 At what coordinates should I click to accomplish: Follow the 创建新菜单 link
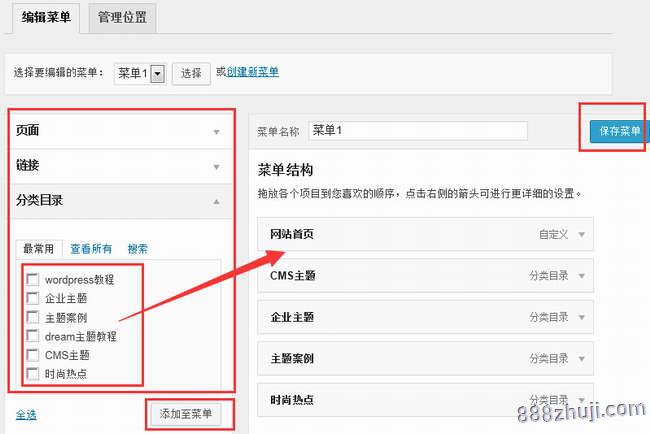252,72
